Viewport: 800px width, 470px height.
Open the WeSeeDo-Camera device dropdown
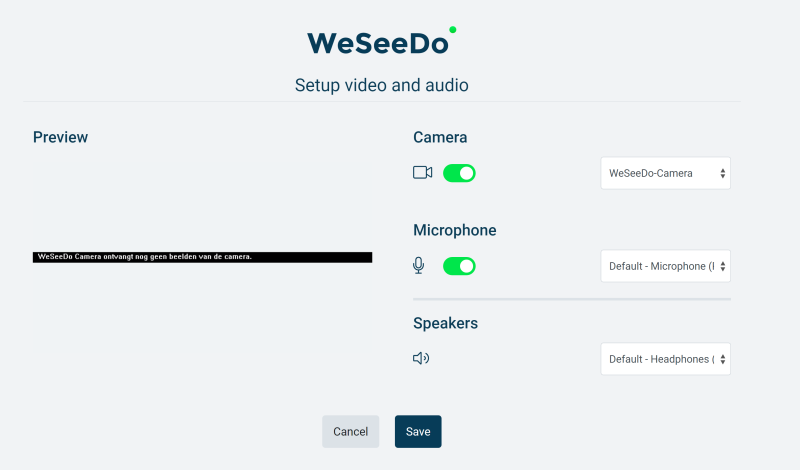click(x=665, y=173)
